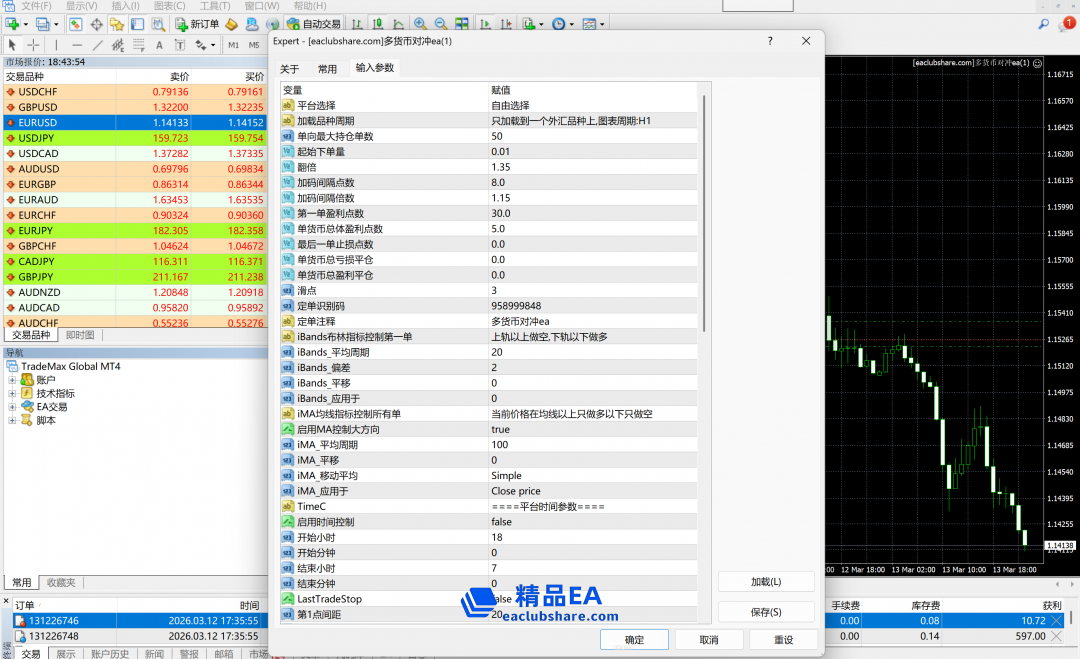Open the 关于 tab in Expert dialog
The height and width of the screenshot is (659, 1080).
(289, 69)
